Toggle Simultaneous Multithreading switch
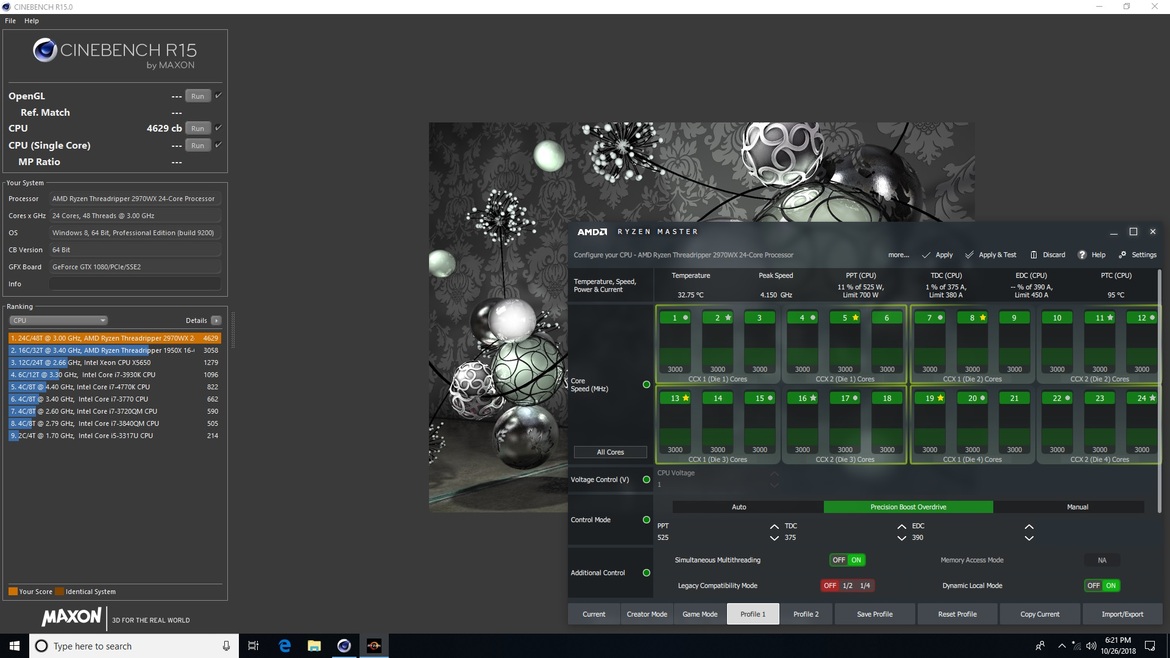 click(x=847, y=560)
